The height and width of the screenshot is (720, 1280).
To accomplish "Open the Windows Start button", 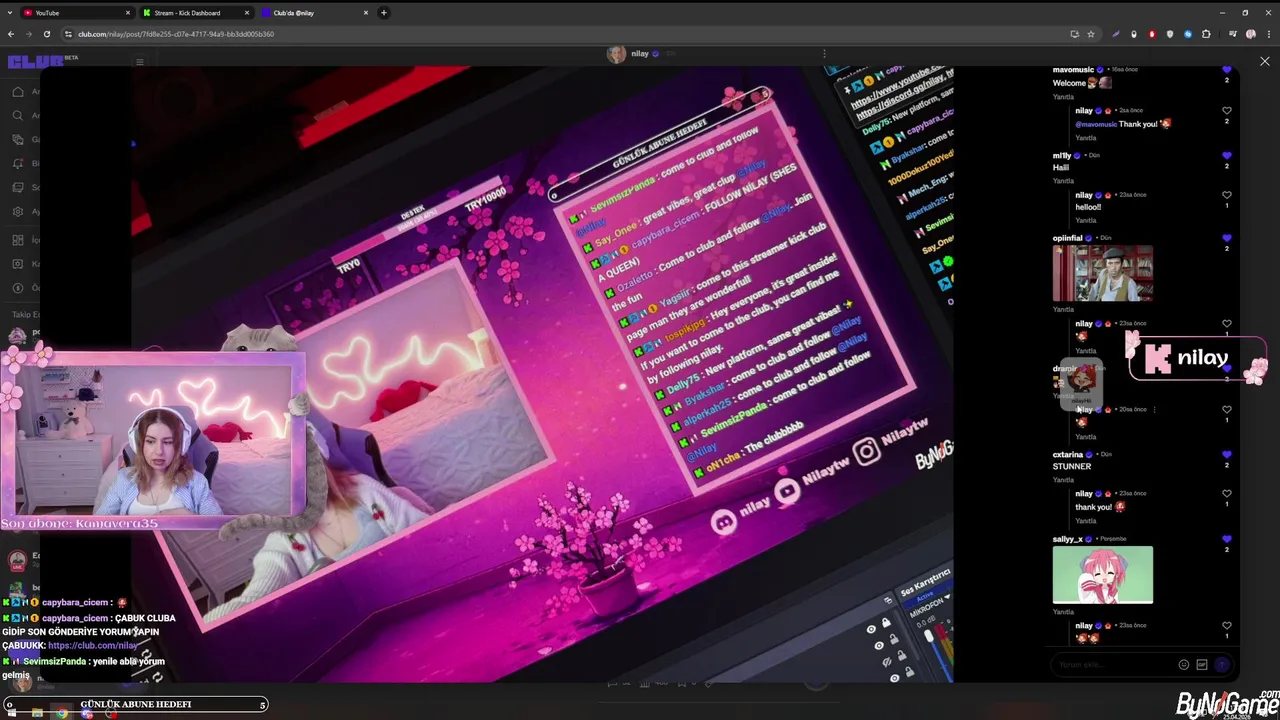I will click(10, 713).
